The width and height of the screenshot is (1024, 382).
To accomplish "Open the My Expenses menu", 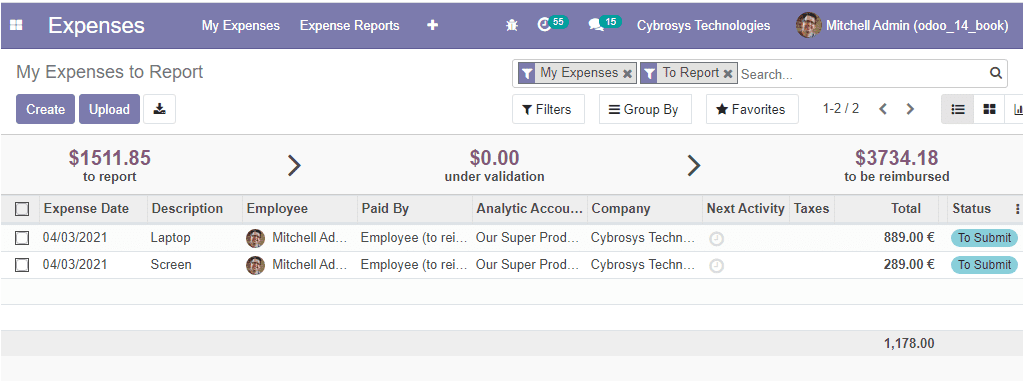I will point(240,25).
